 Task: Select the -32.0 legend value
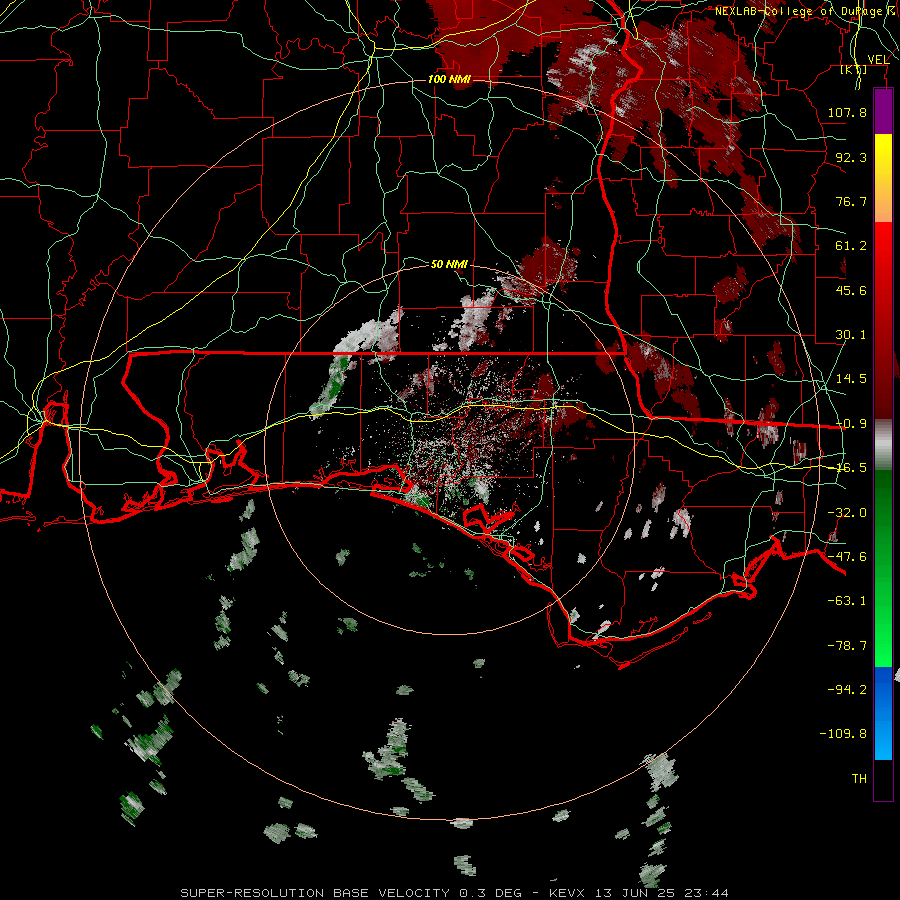coord(847,513)
